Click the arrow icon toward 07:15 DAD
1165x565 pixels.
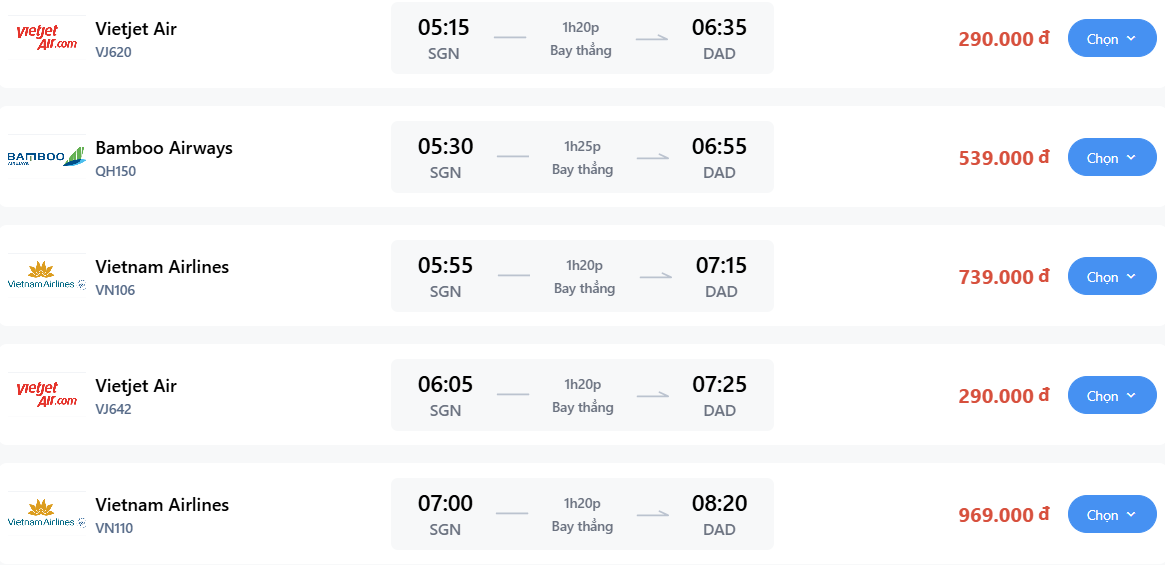pyautogui.click(x=655, y=276)
